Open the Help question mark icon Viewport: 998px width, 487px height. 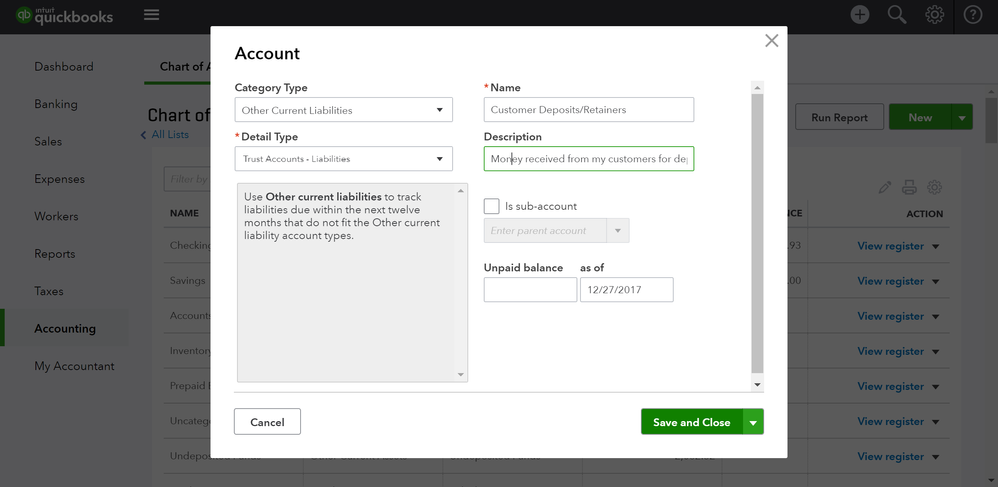[x=972, y=15]
